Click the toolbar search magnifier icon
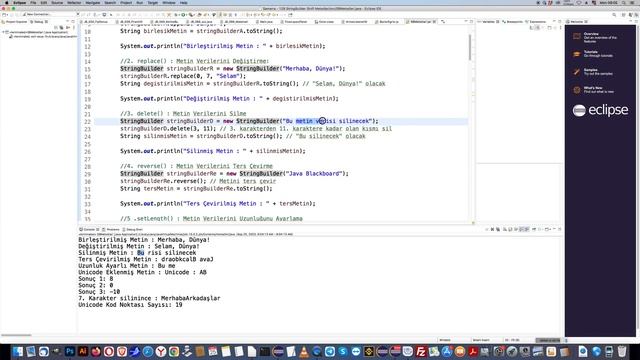 coord(614,15)
